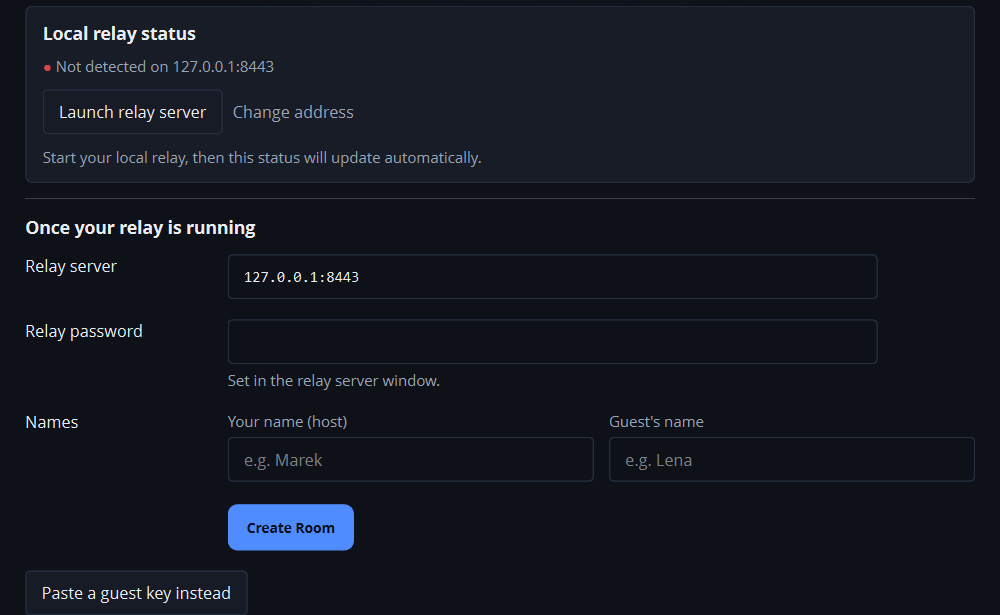This screenshot has width=1000, height=615.
Task: Select the Your name (host) input
Action: point(411,459)
